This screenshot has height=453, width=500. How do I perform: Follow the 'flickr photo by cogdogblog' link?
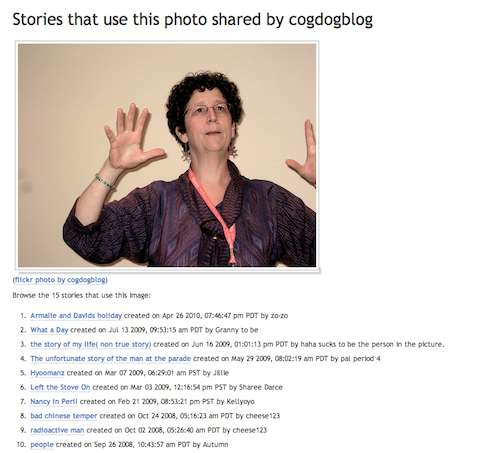(x=60, y=280)
